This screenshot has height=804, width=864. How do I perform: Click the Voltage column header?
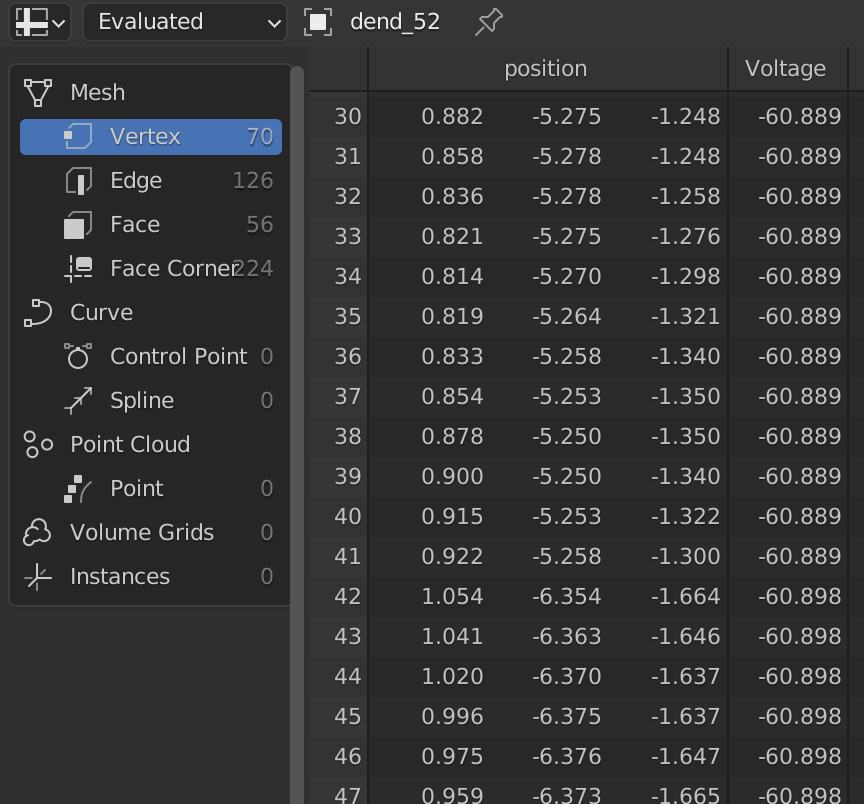tap(786, 69)
